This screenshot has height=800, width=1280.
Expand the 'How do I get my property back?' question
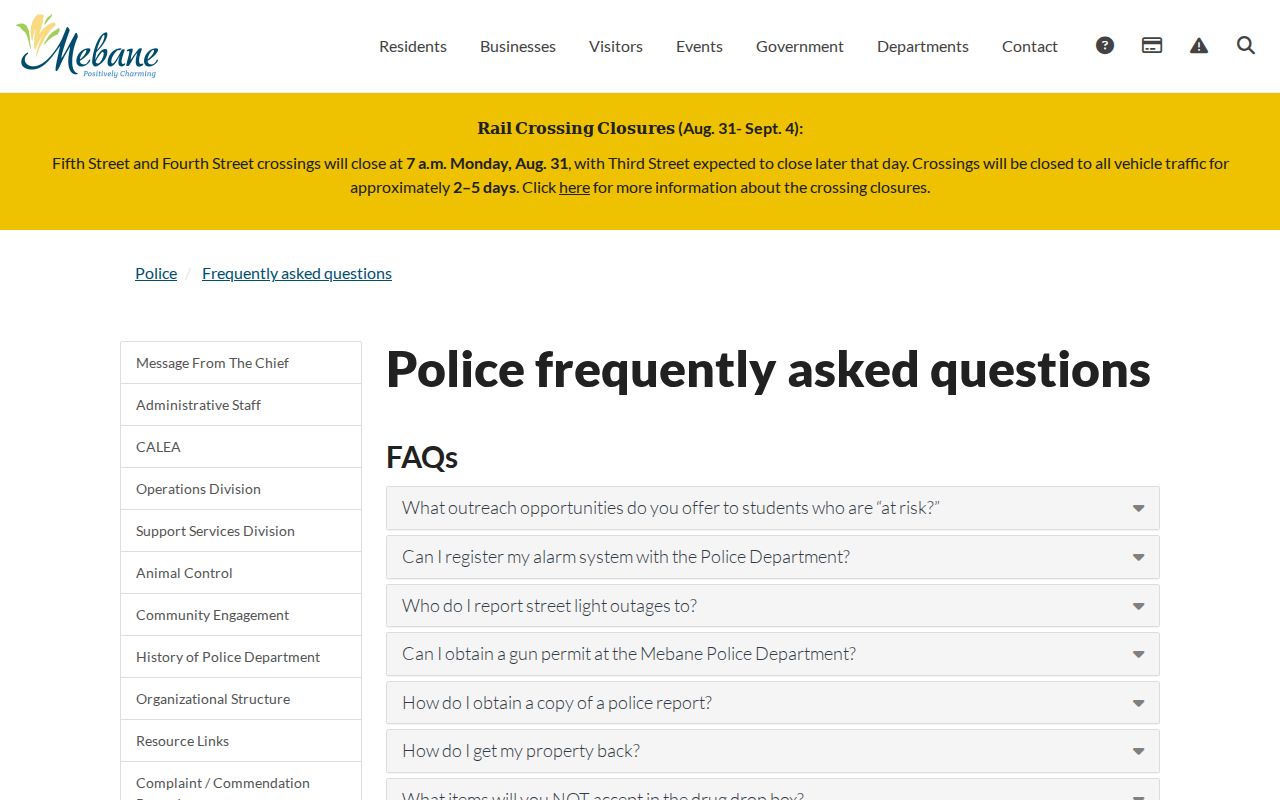pos(773,751)
